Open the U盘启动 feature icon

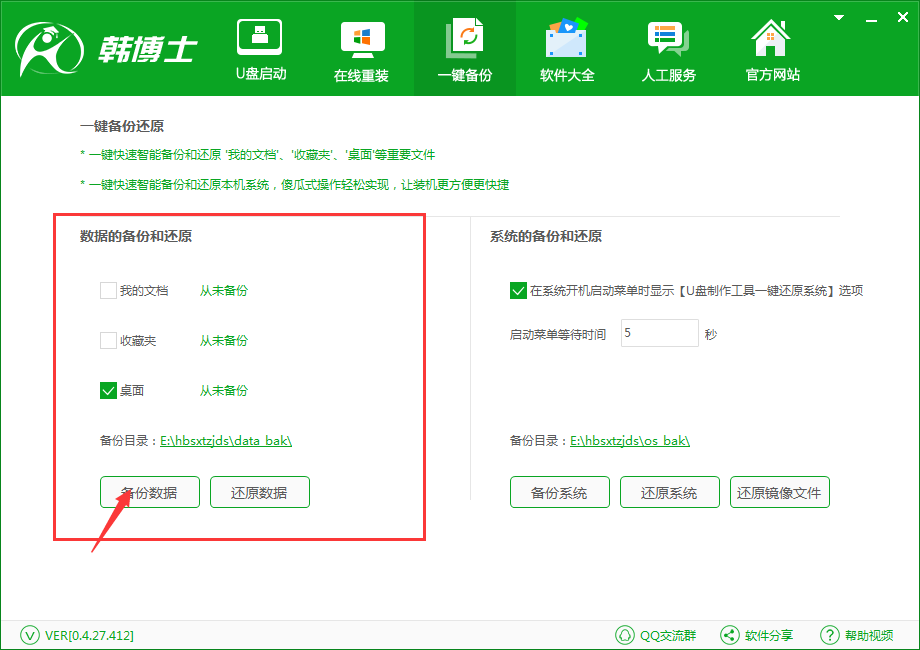pos(260,40)
